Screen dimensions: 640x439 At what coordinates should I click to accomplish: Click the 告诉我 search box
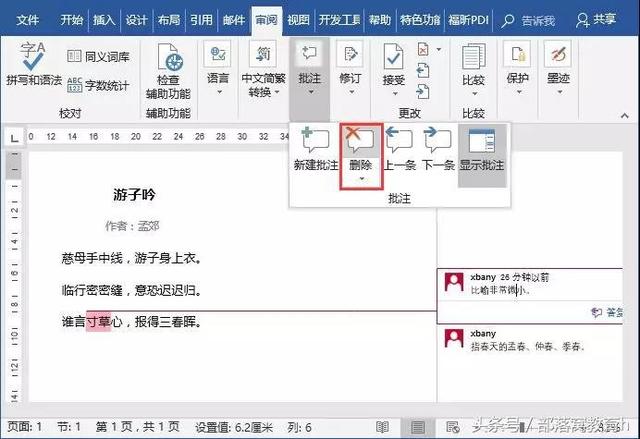pos(529,20)
